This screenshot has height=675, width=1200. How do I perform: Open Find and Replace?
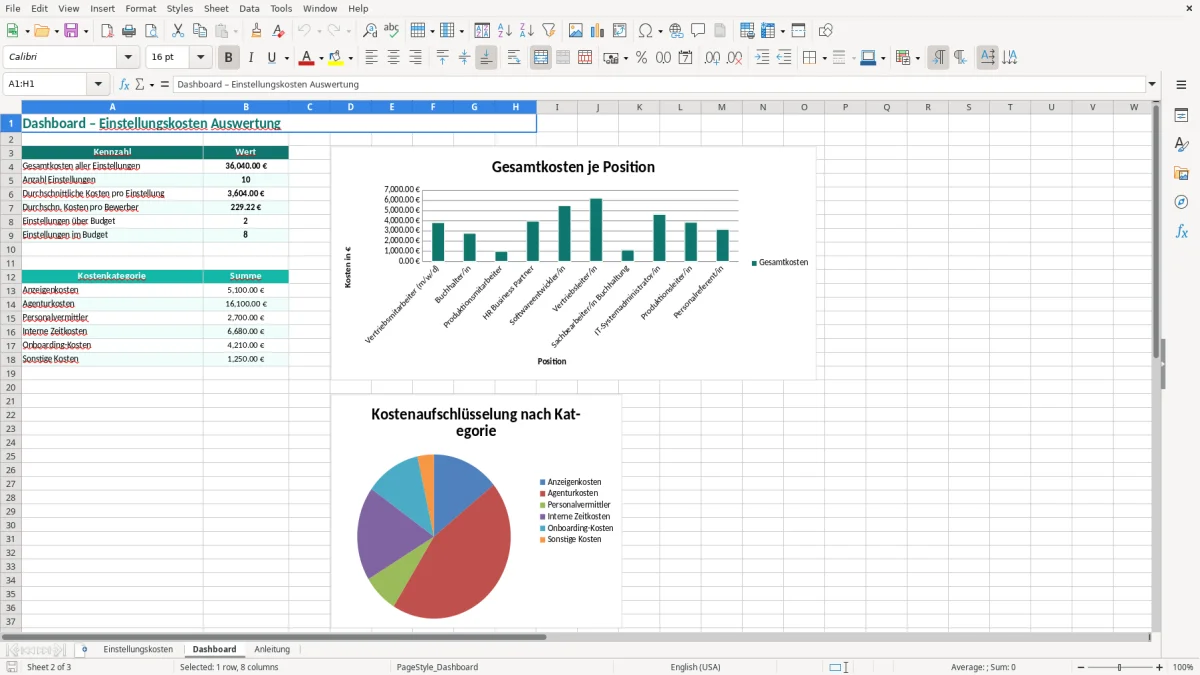click(x=370, y=31)
